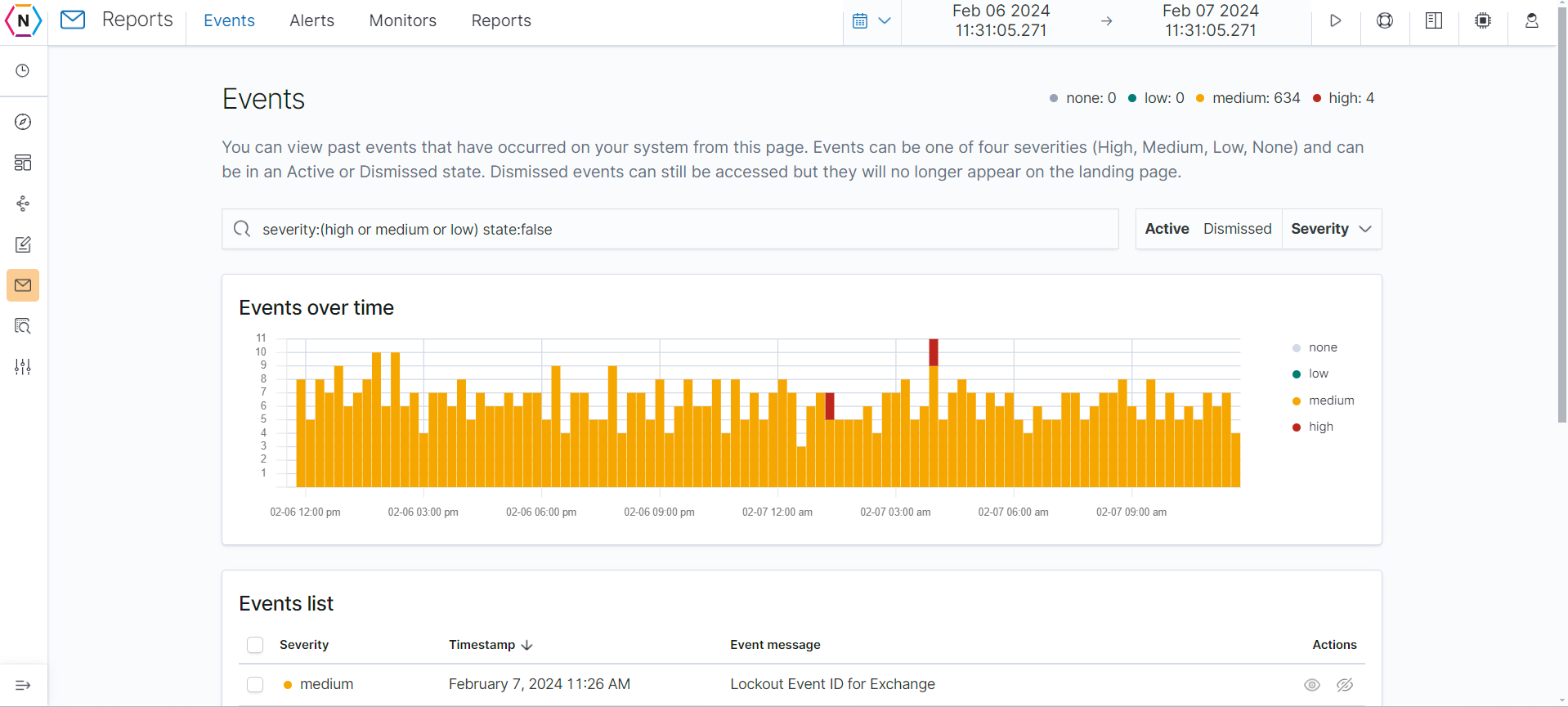Click the search magnifier icon
Viewport: 1568px width, 707px height.
coord(242,229)
